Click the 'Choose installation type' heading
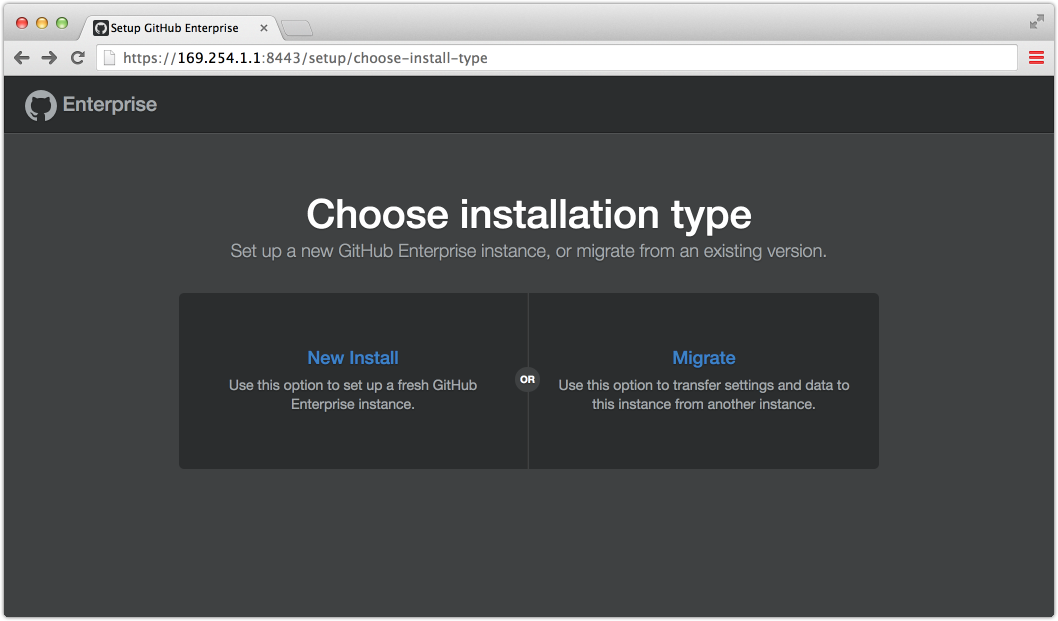The width and height of the screenshot is (1058, 621). (529, 215)
